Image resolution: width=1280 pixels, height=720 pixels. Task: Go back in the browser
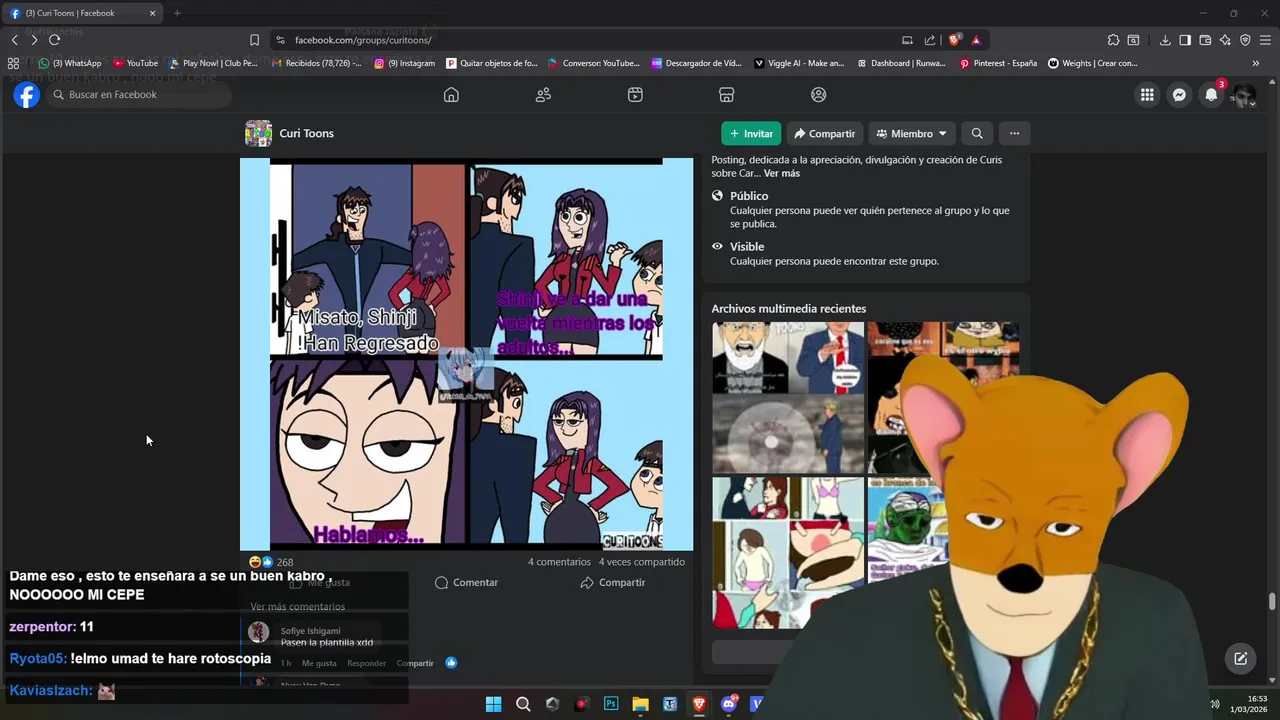[x=14, y=40]
